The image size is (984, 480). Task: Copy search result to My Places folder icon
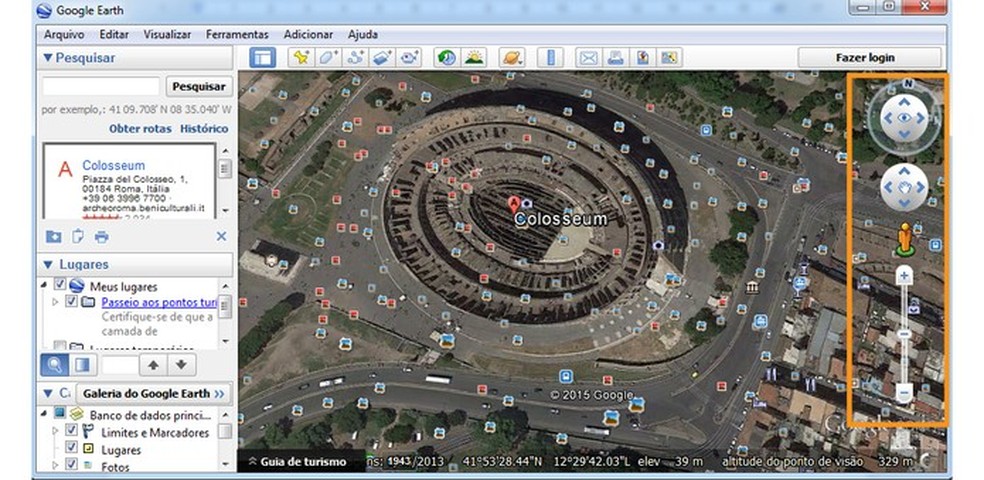(x=54, y=237)
